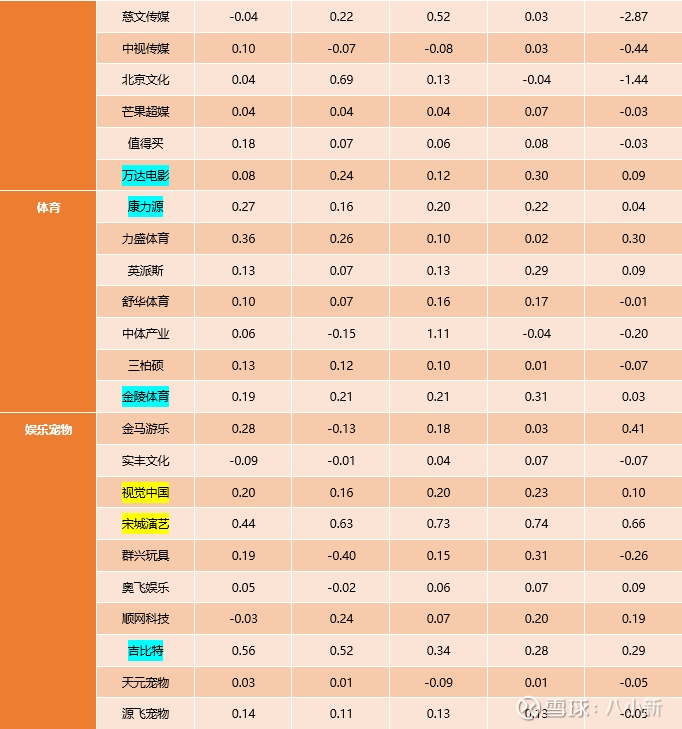Select the 慈文传媒 company name cell
The width and height of the screenshot is (682, 729).
[146, 17]
